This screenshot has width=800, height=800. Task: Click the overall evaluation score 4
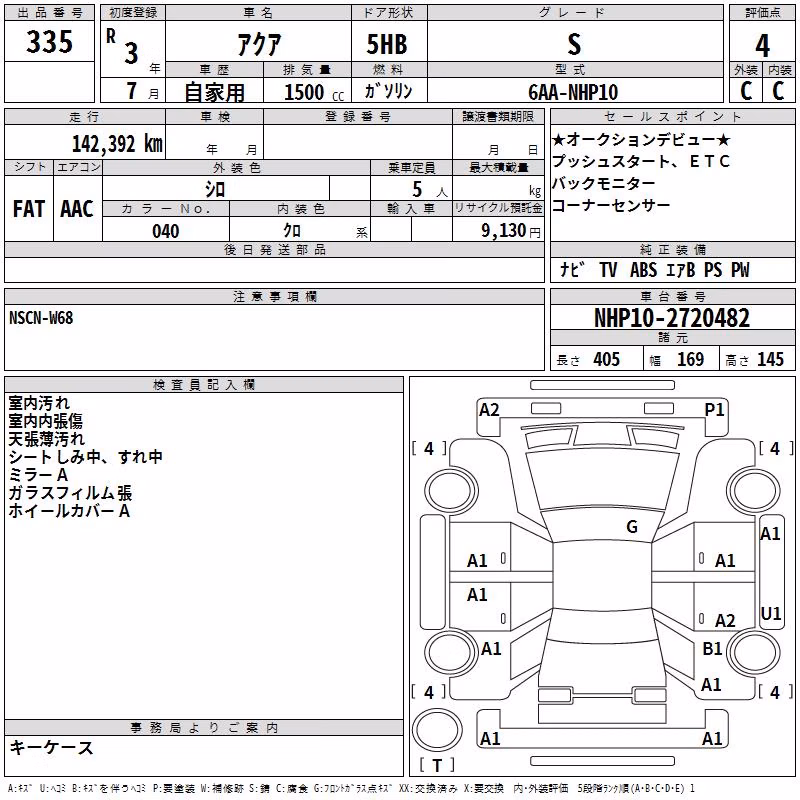762,46
